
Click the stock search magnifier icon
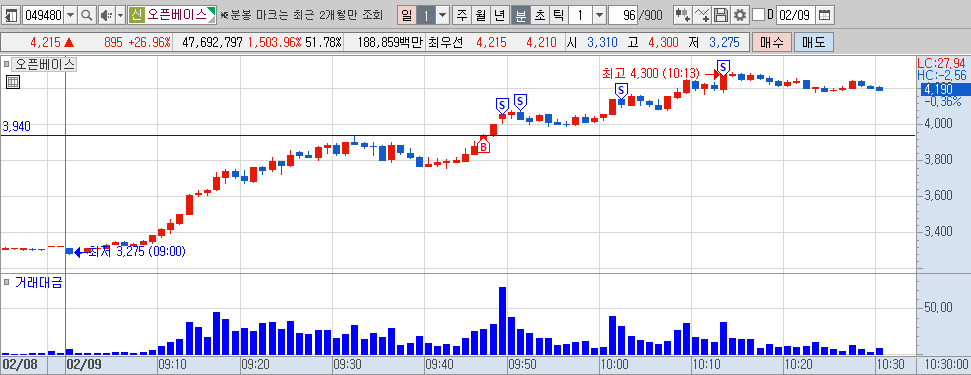87,15
